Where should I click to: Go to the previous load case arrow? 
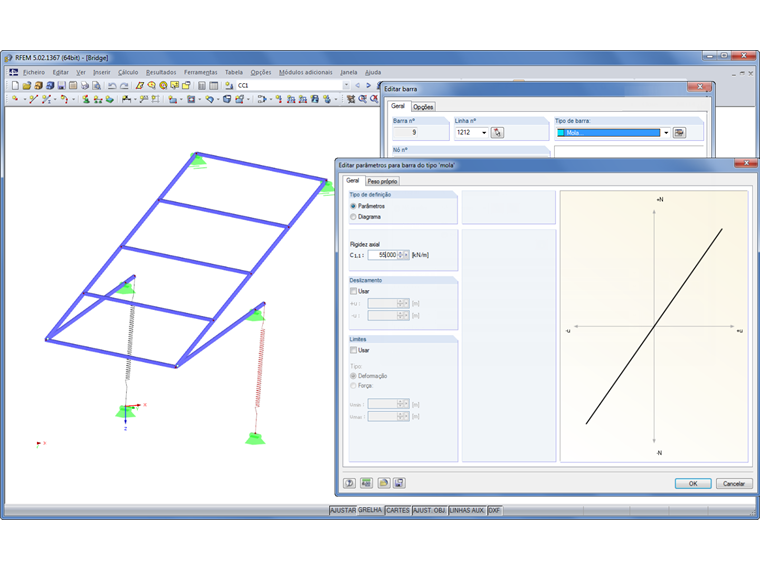click(x=358, y=85)
